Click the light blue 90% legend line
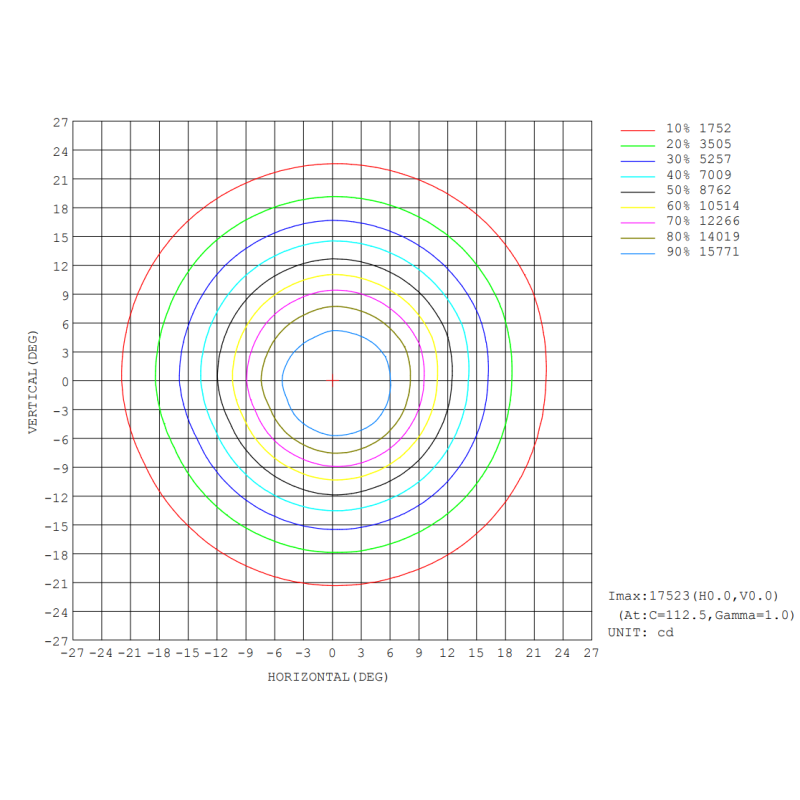 click(638, 253)
